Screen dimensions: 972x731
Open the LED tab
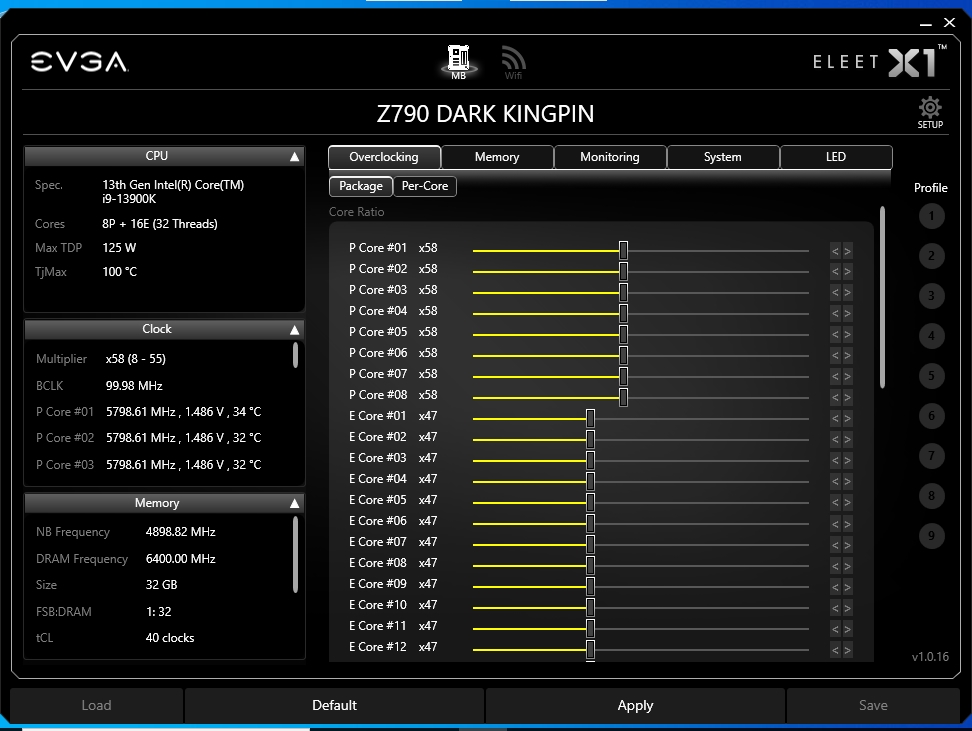coord(836,157)
